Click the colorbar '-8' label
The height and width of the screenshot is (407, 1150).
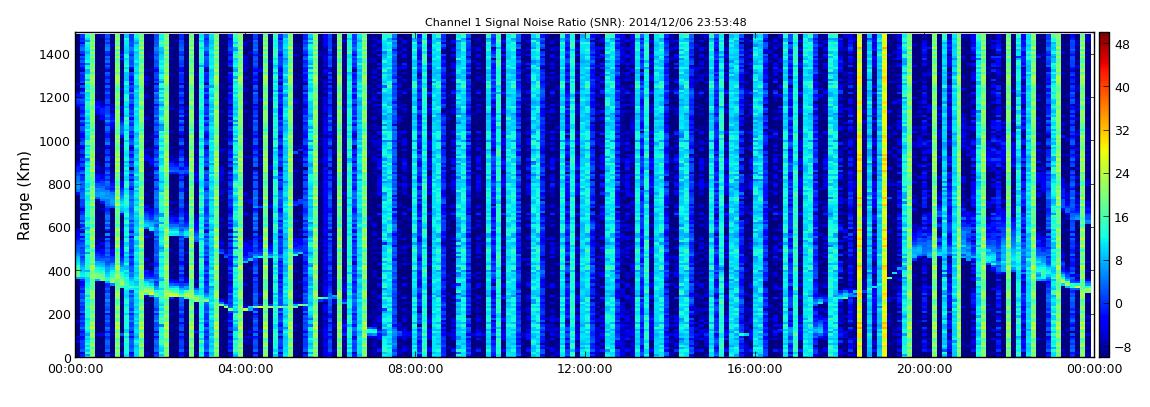pos(1122,347)
